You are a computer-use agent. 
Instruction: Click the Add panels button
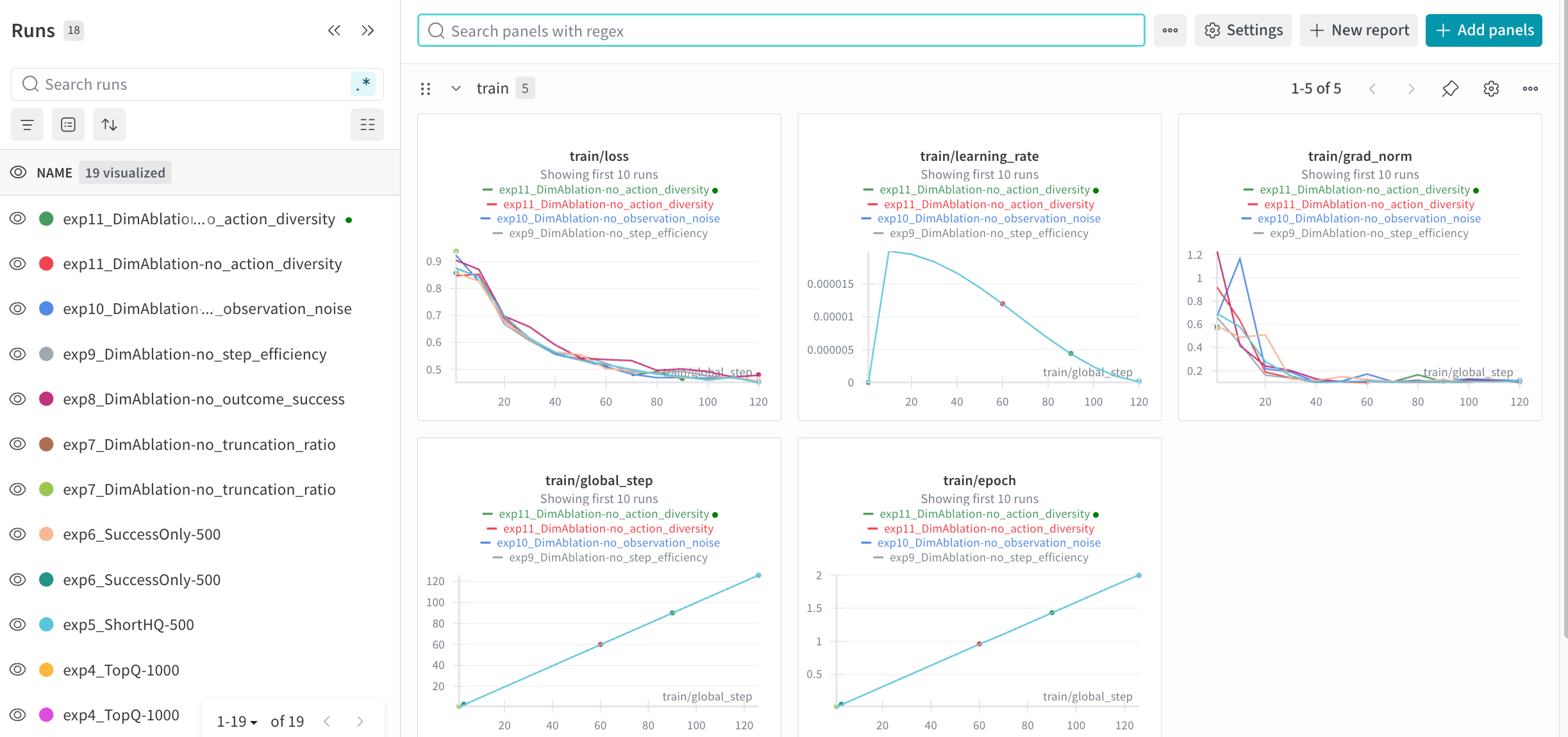pos(1483,30)
